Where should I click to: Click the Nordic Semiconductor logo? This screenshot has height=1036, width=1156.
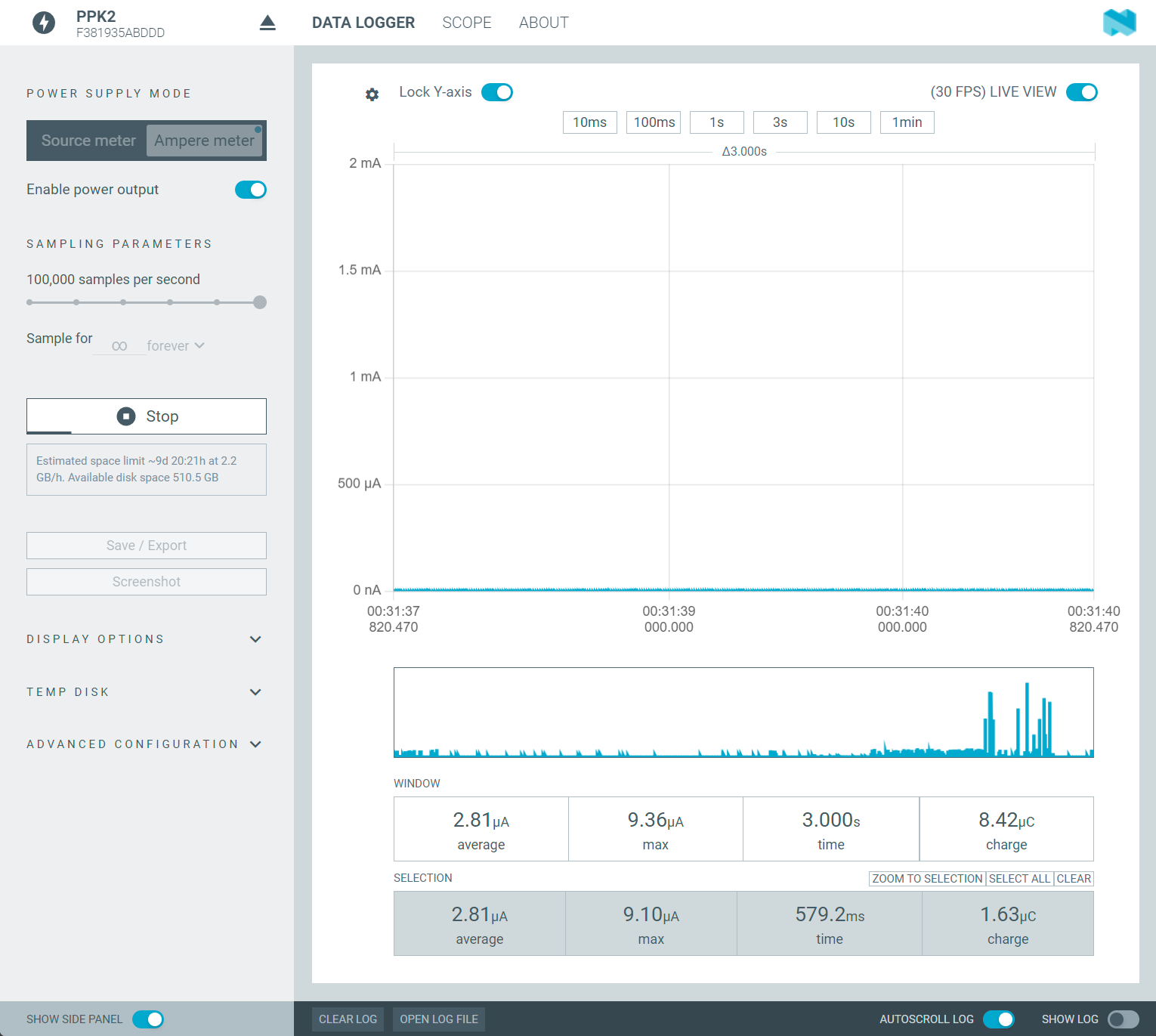click(1119, 23)
